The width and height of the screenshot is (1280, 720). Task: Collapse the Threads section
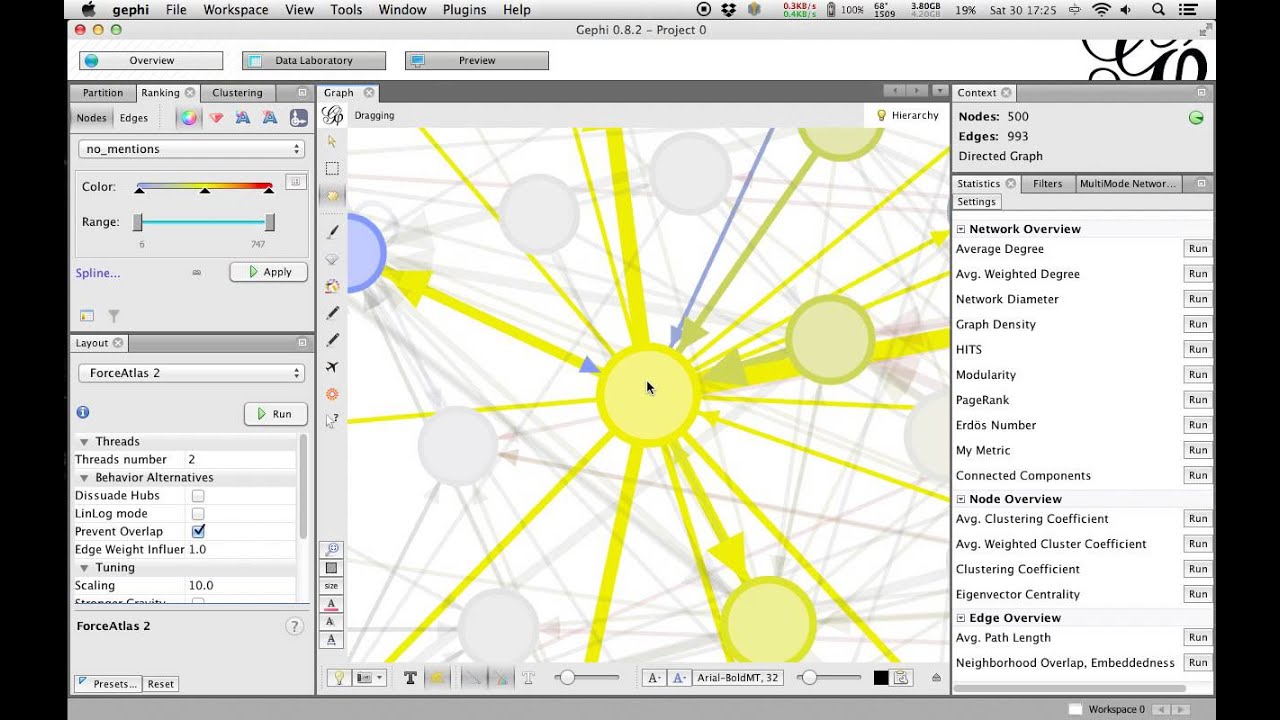(84, 442)
